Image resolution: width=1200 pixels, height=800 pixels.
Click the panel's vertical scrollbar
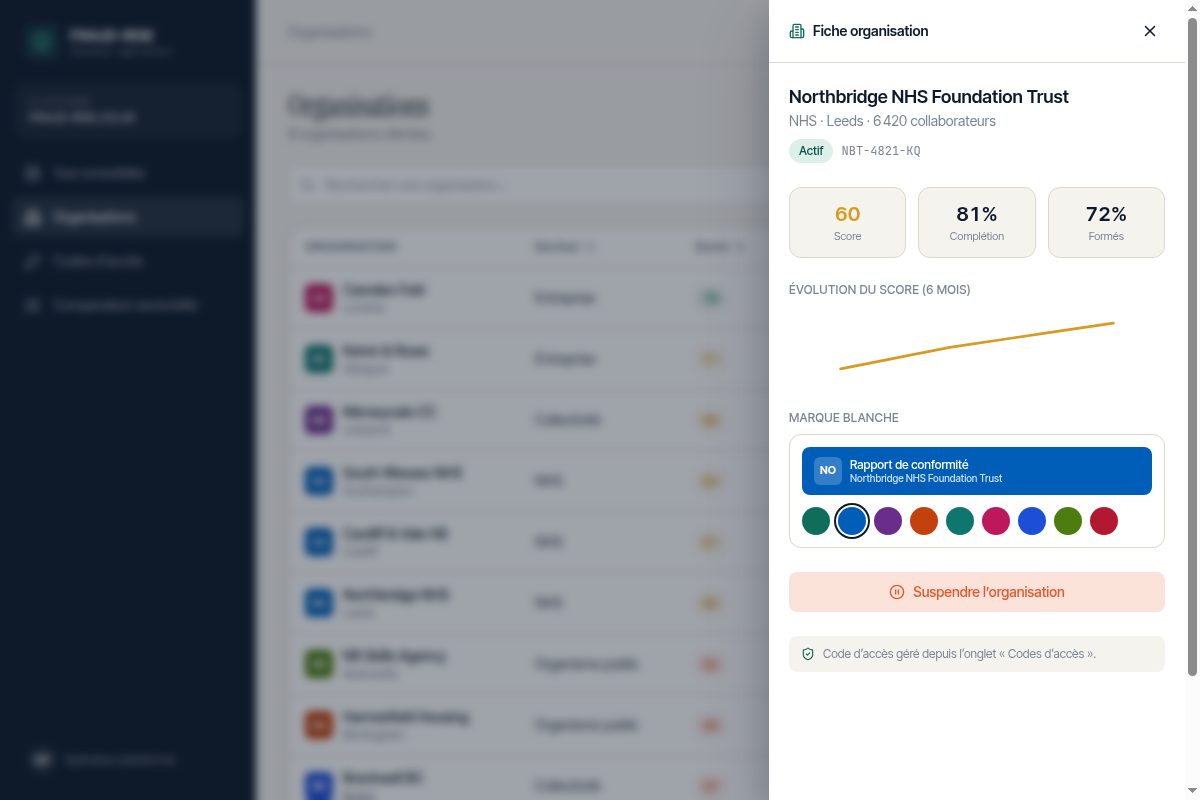pos(1192,346)
